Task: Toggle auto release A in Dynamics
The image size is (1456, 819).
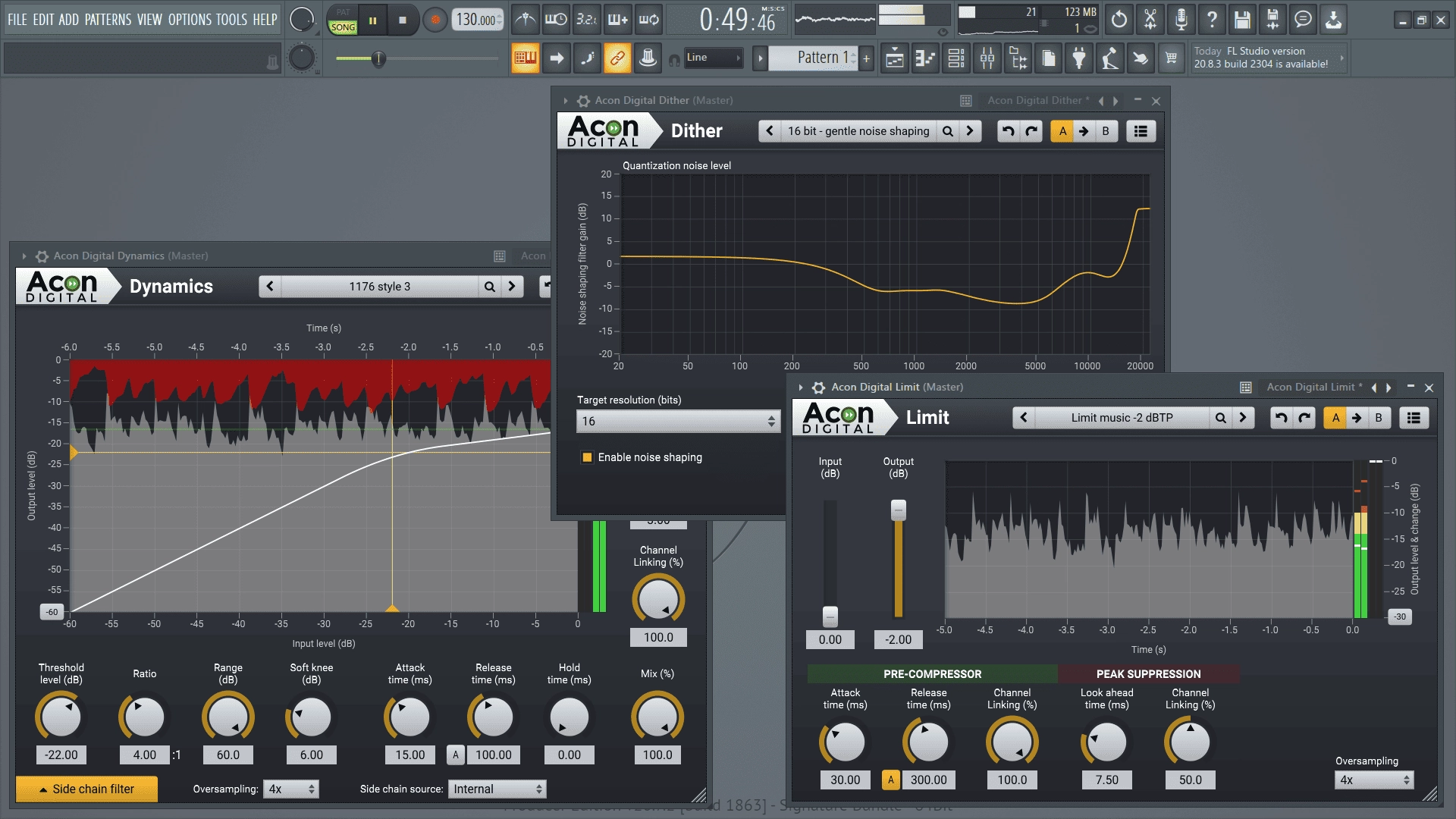Action: (x=455, y=755)
